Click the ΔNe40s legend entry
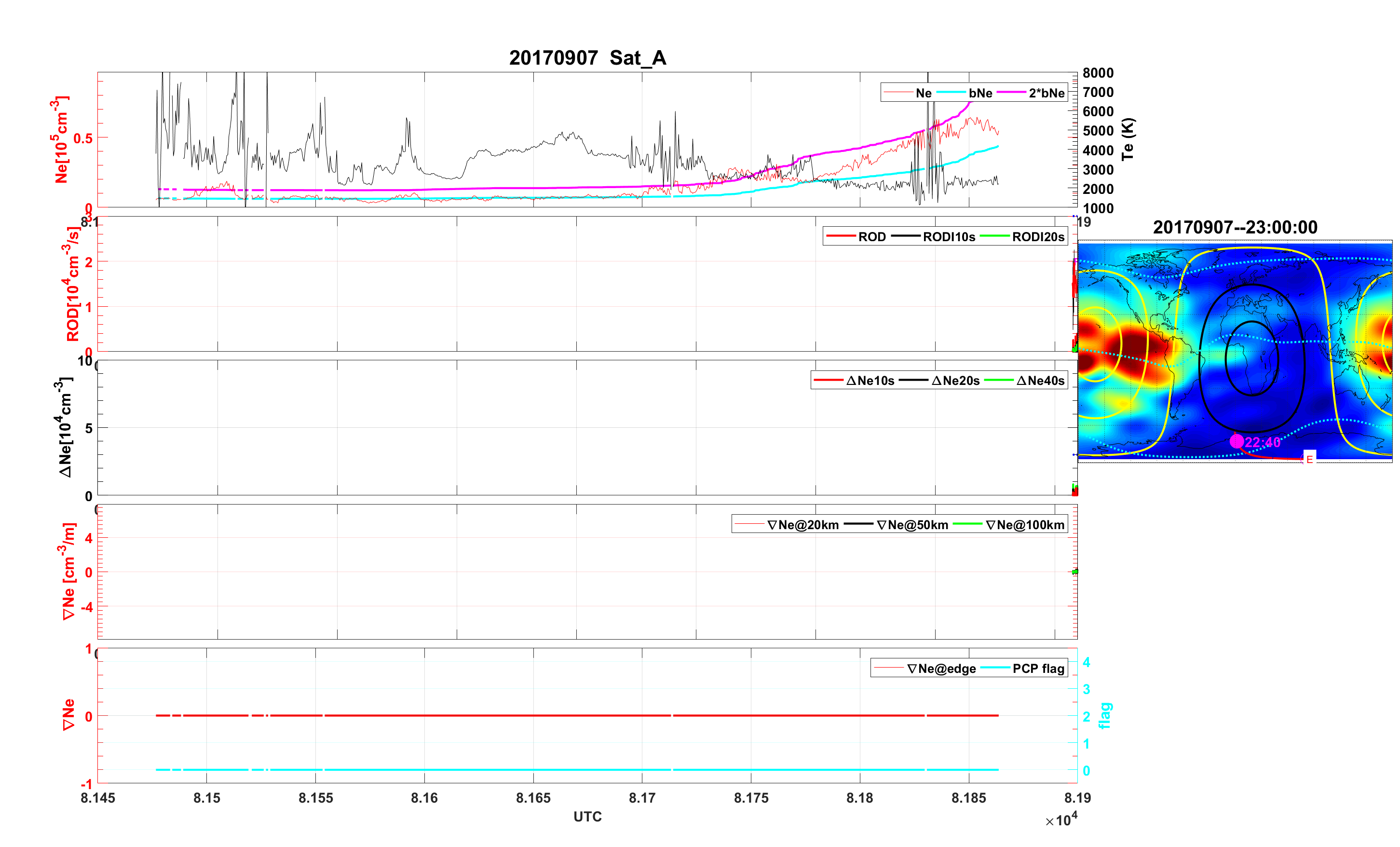Viewport: 1400px width, 847px height. point(1040,381)
